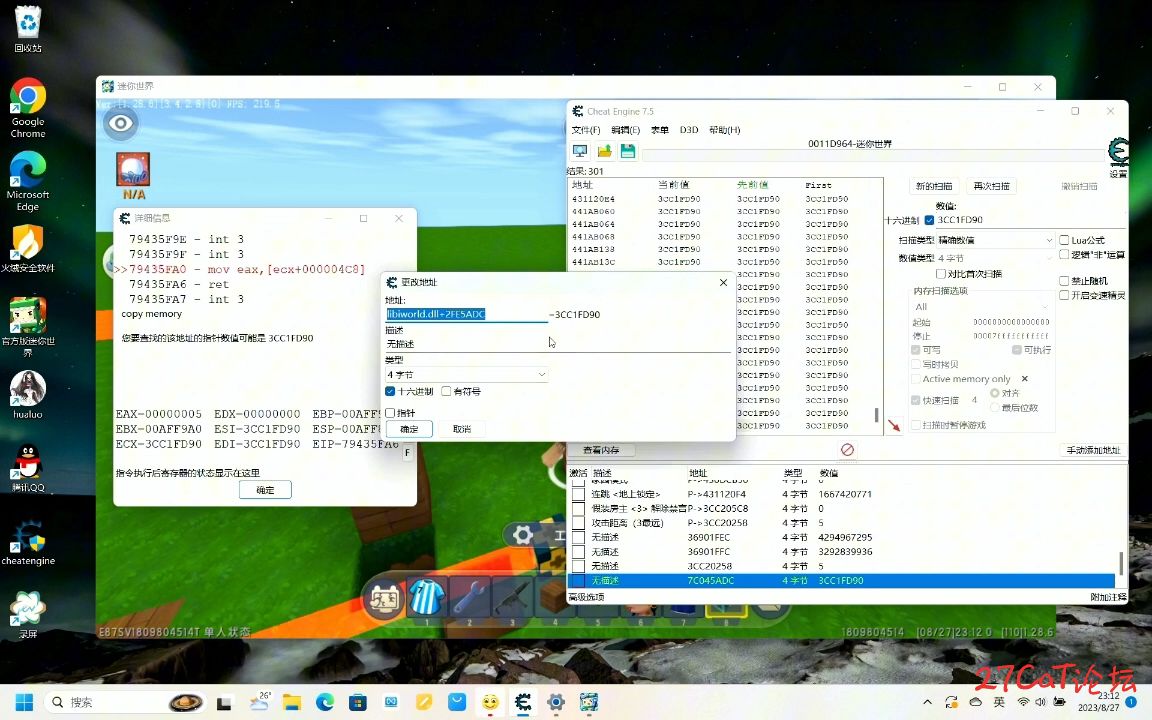Enable the 对比首次扫描 checkbox

(x=940, y=274)
